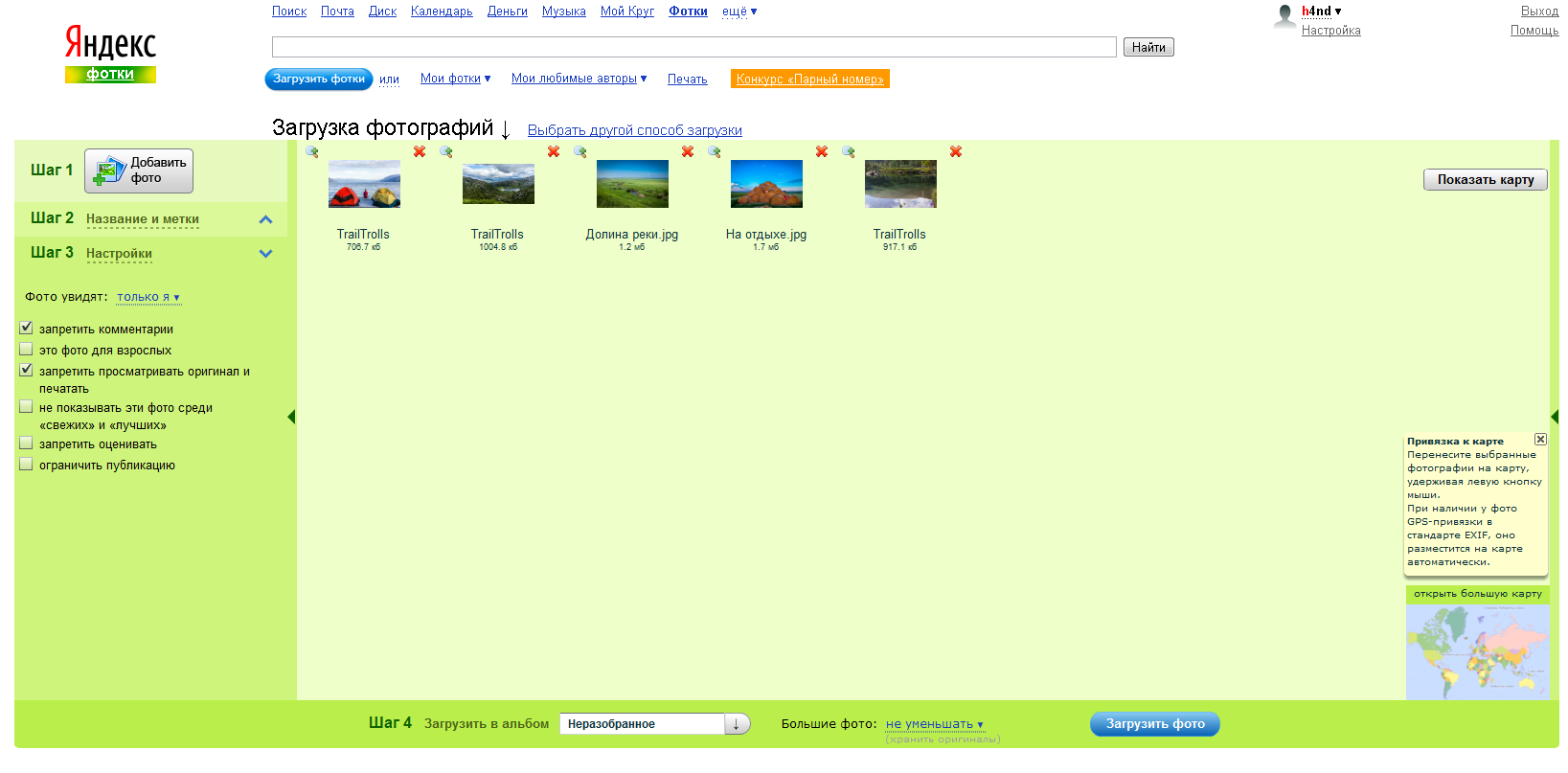The height and width of the screenshot is (773, 1568).
Task: Click the Добавить фото button
Action: coord(139,171)
